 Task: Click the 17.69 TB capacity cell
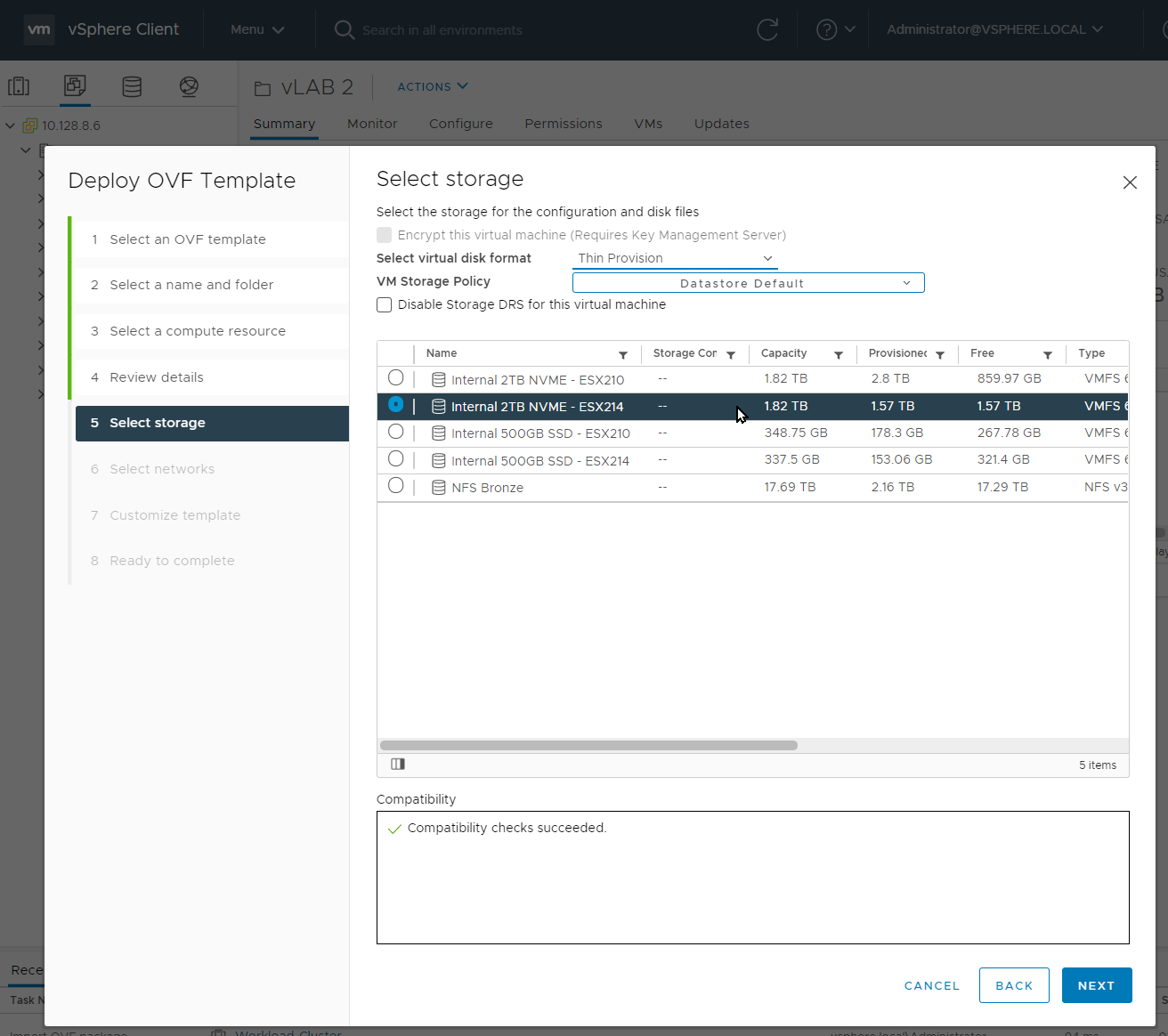click(x=790, y=487)
